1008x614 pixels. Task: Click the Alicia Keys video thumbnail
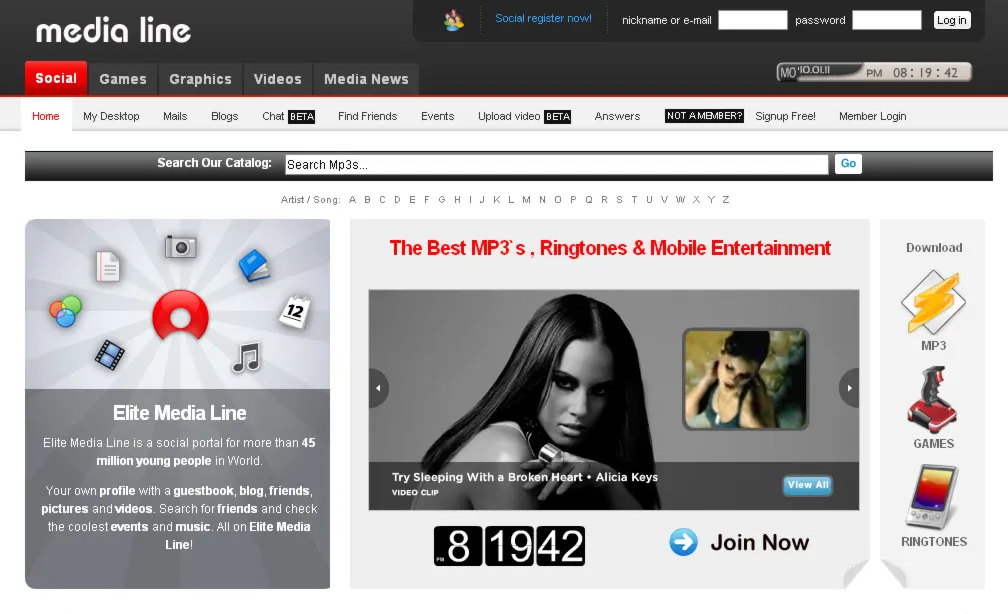[x=745, y=379]
